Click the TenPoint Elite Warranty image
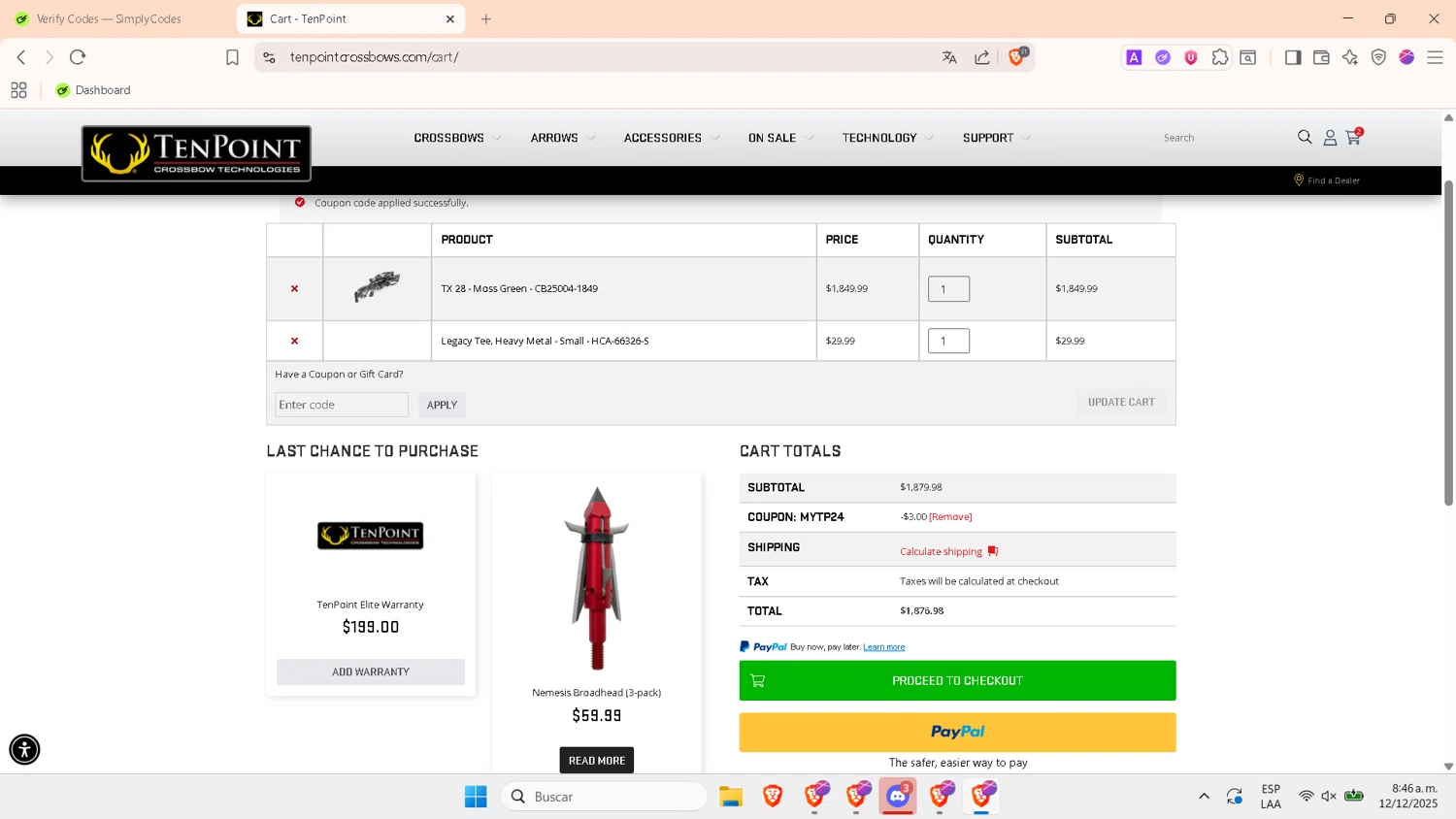Viewport: 1456px width, 819px height. [x=370, y=536]
